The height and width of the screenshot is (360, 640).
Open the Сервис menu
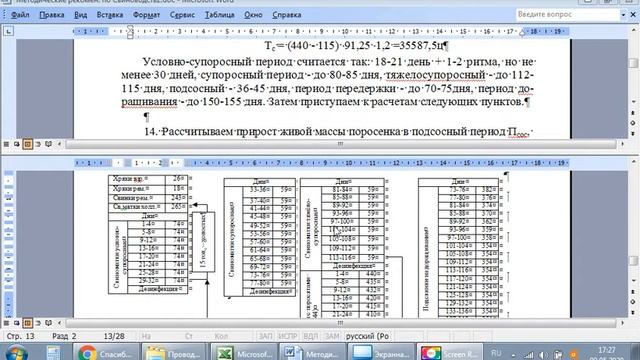point(182,15)
